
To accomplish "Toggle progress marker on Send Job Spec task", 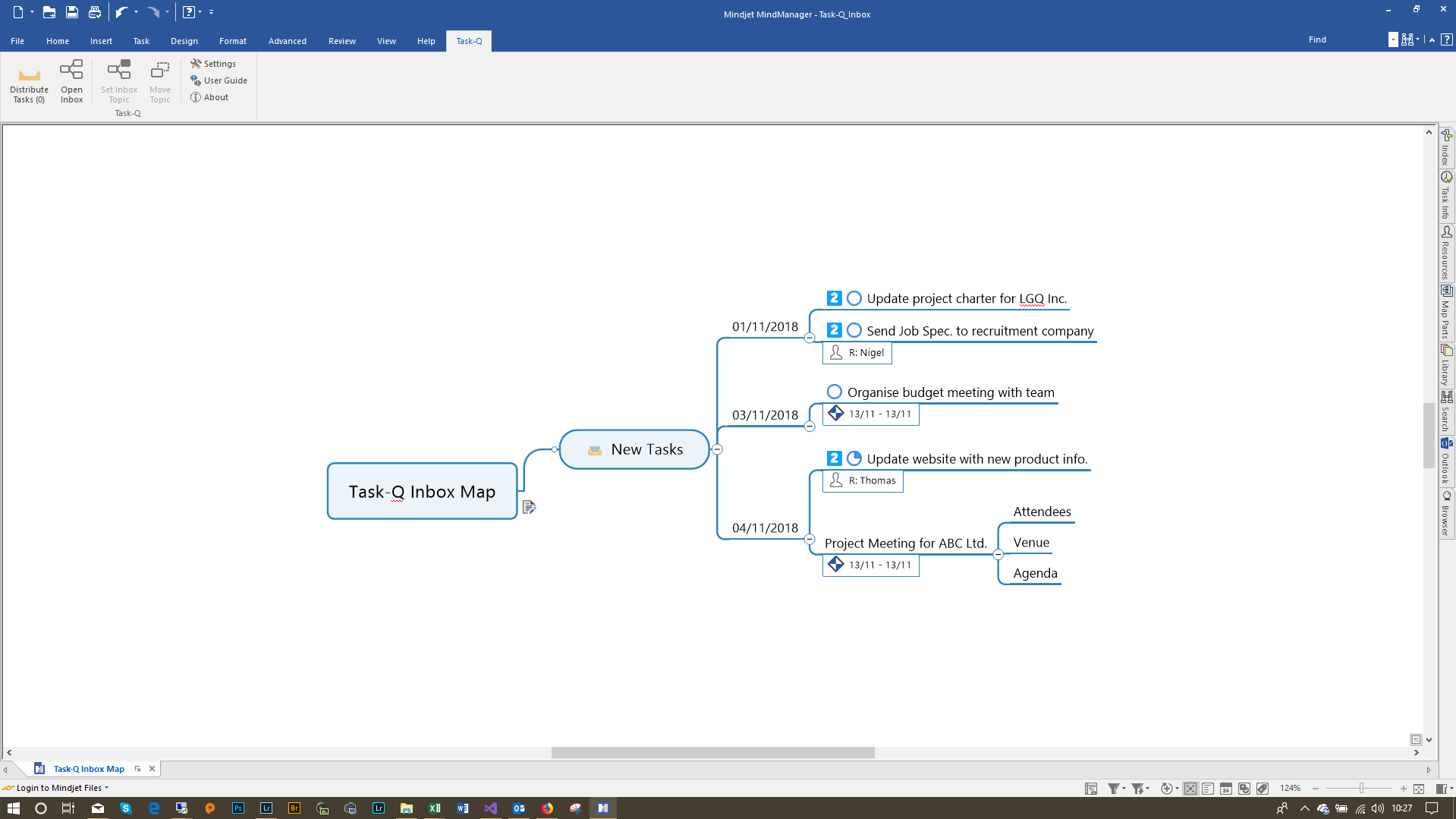I will click(854, 330).
